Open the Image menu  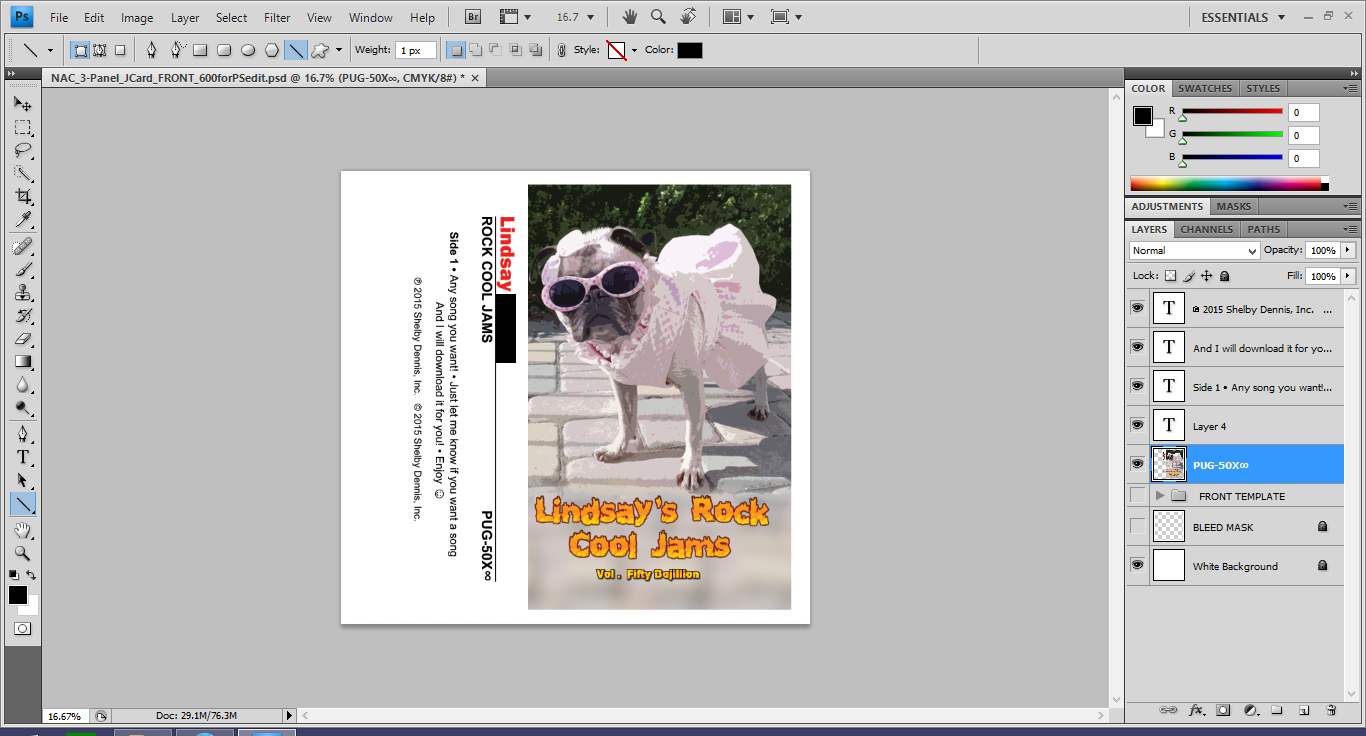[x=137, y=18]
